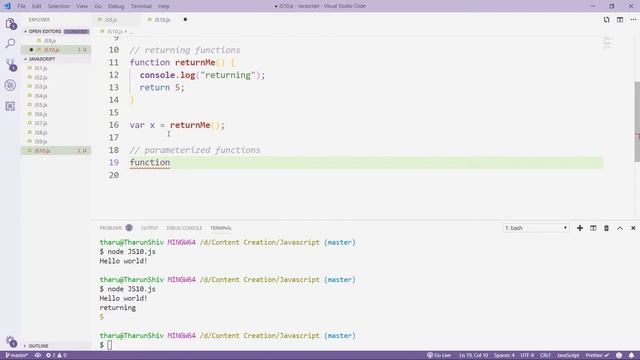Click the feedback smiley in status bar
The image size is (640, 360).
tap(619, 356)
